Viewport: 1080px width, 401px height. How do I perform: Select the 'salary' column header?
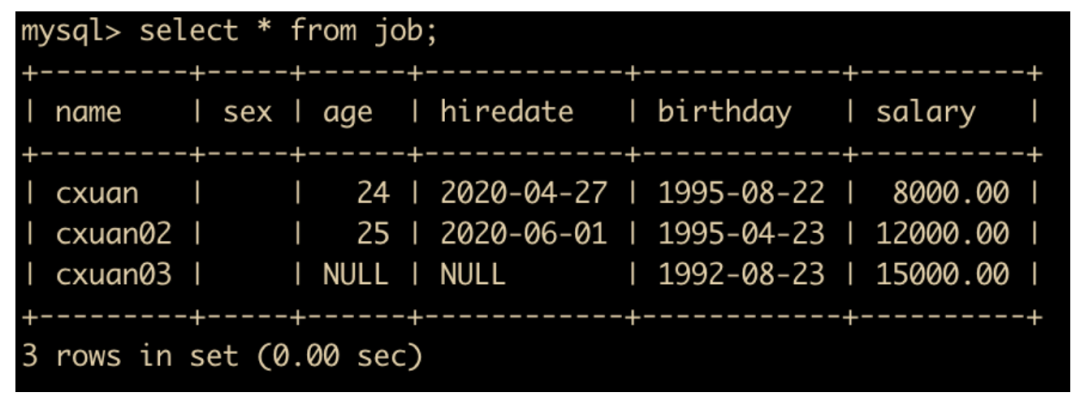pos(925,112)
